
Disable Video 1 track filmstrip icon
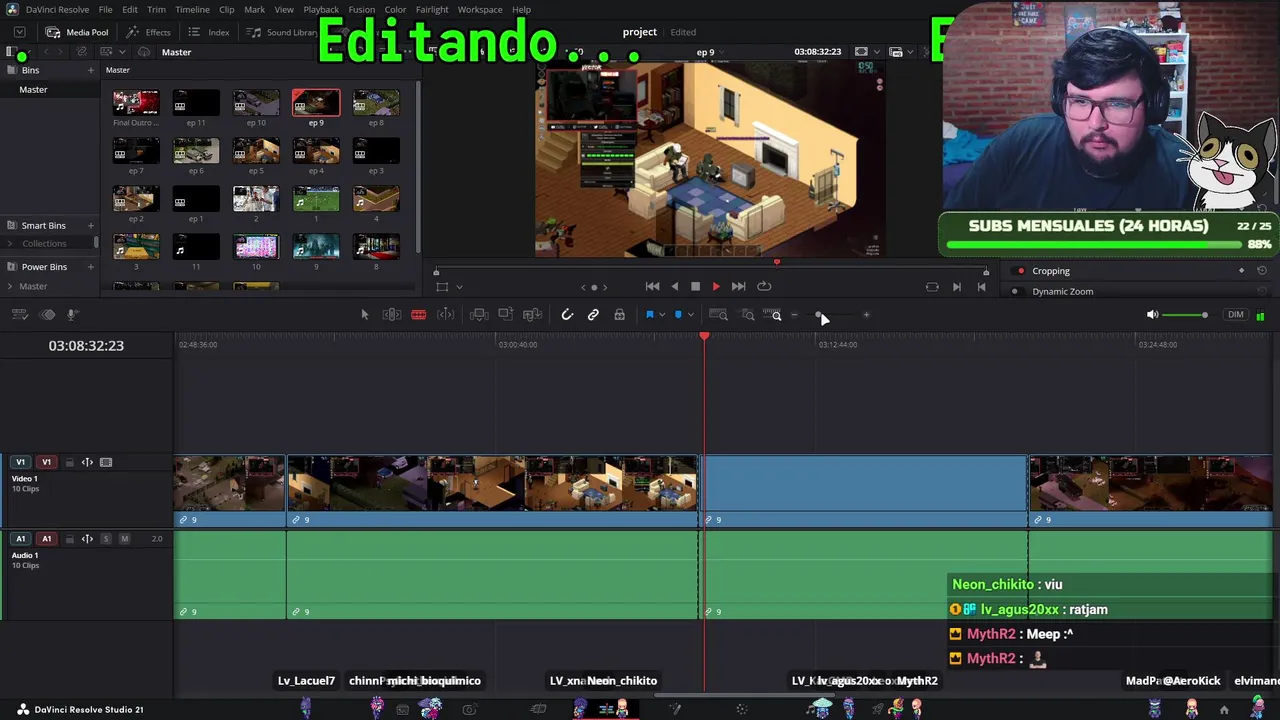(x=106, y=462)
